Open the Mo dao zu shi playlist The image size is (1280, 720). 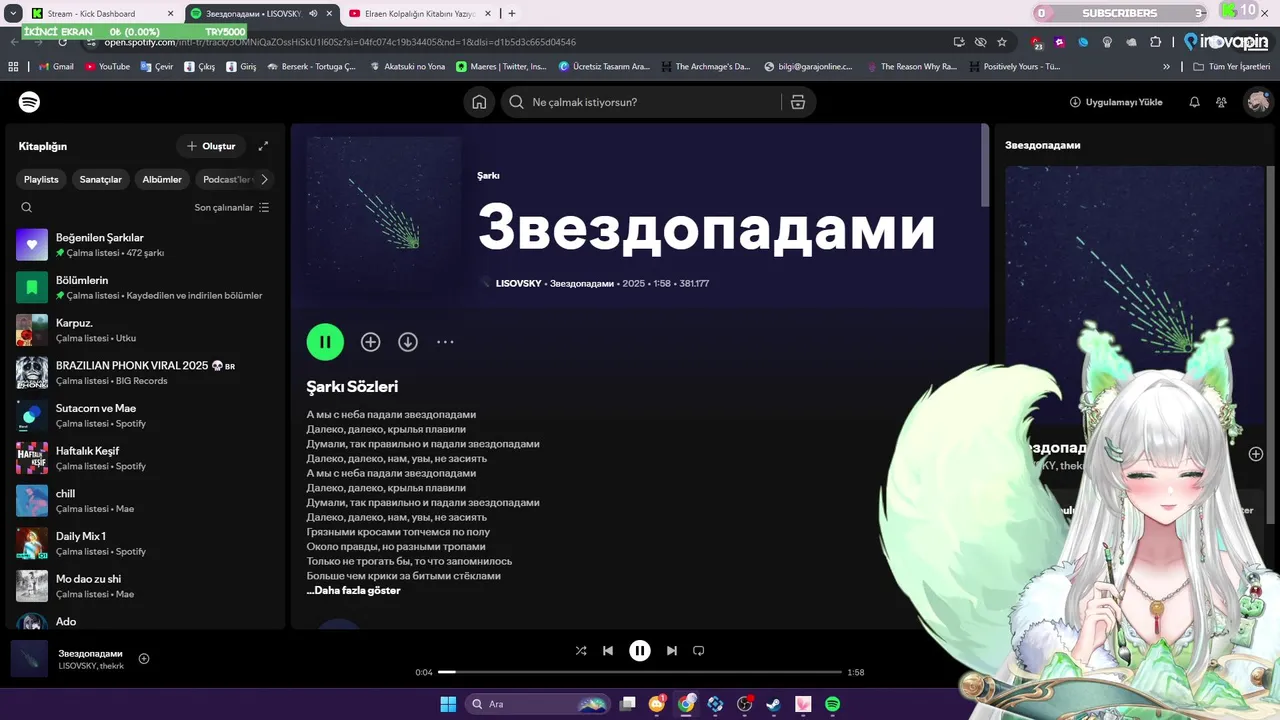144,586
